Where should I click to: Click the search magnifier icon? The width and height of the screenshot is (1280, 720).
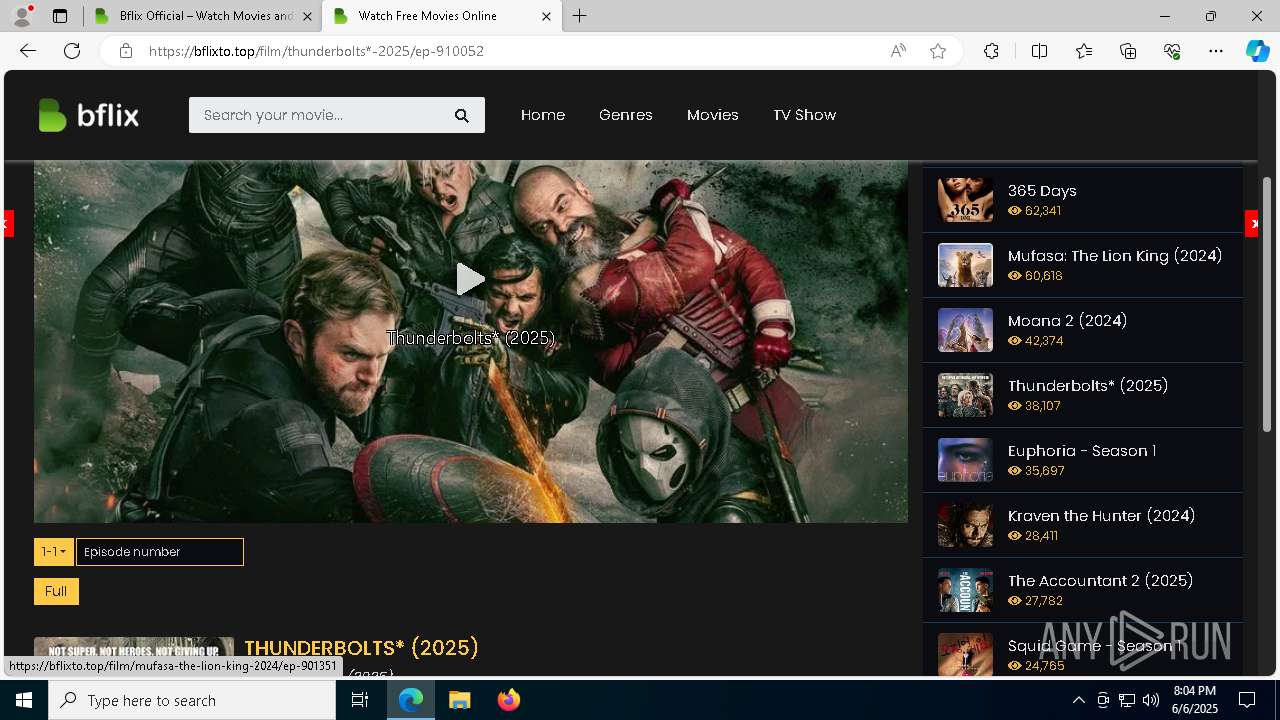coord(462,115)
